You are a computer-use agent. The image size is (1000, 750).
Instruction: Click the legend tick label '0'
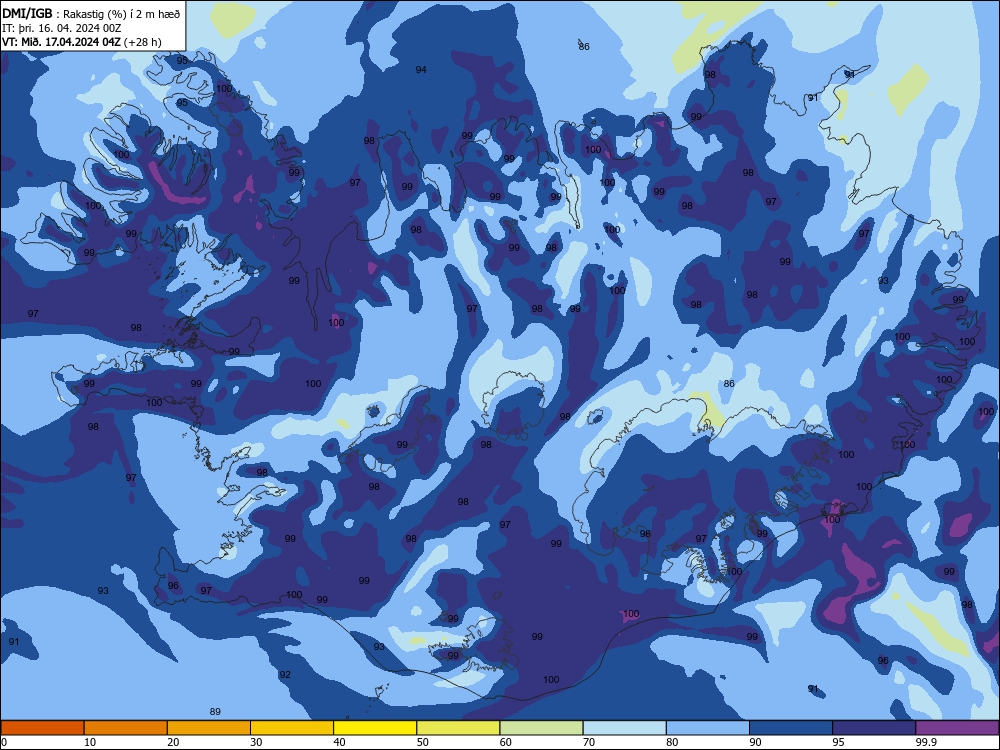click(x=4, y=742)
